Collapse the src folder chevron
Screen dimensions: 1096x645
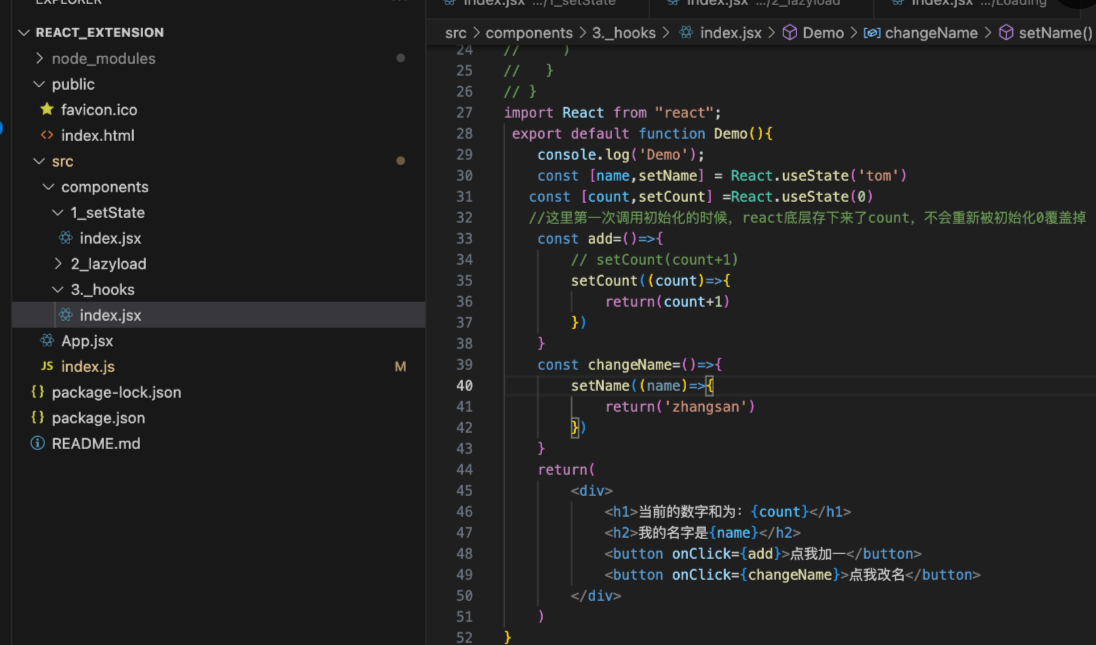tap(39, 161)
